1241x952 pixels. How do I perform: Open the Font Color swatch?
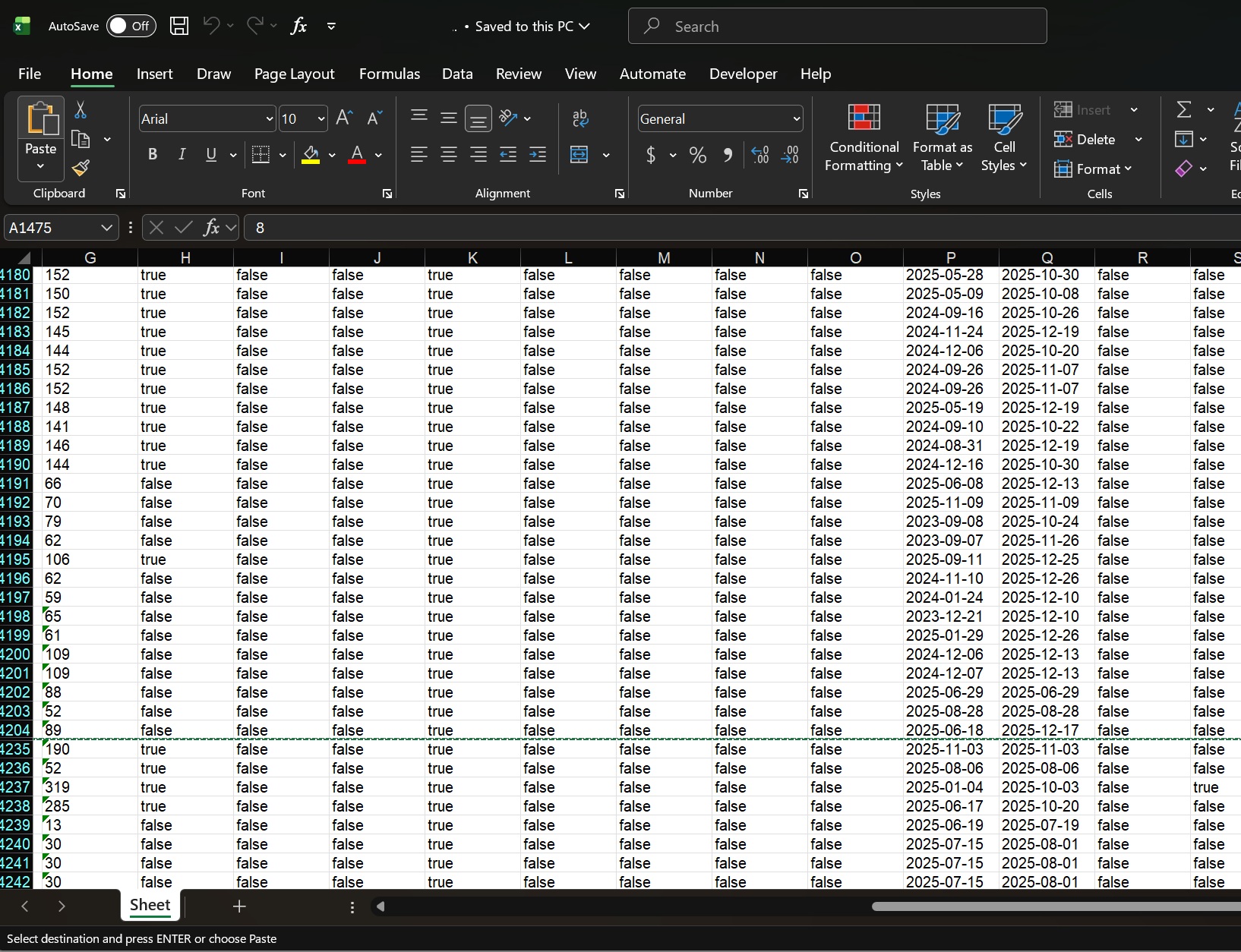pos(358,155)
